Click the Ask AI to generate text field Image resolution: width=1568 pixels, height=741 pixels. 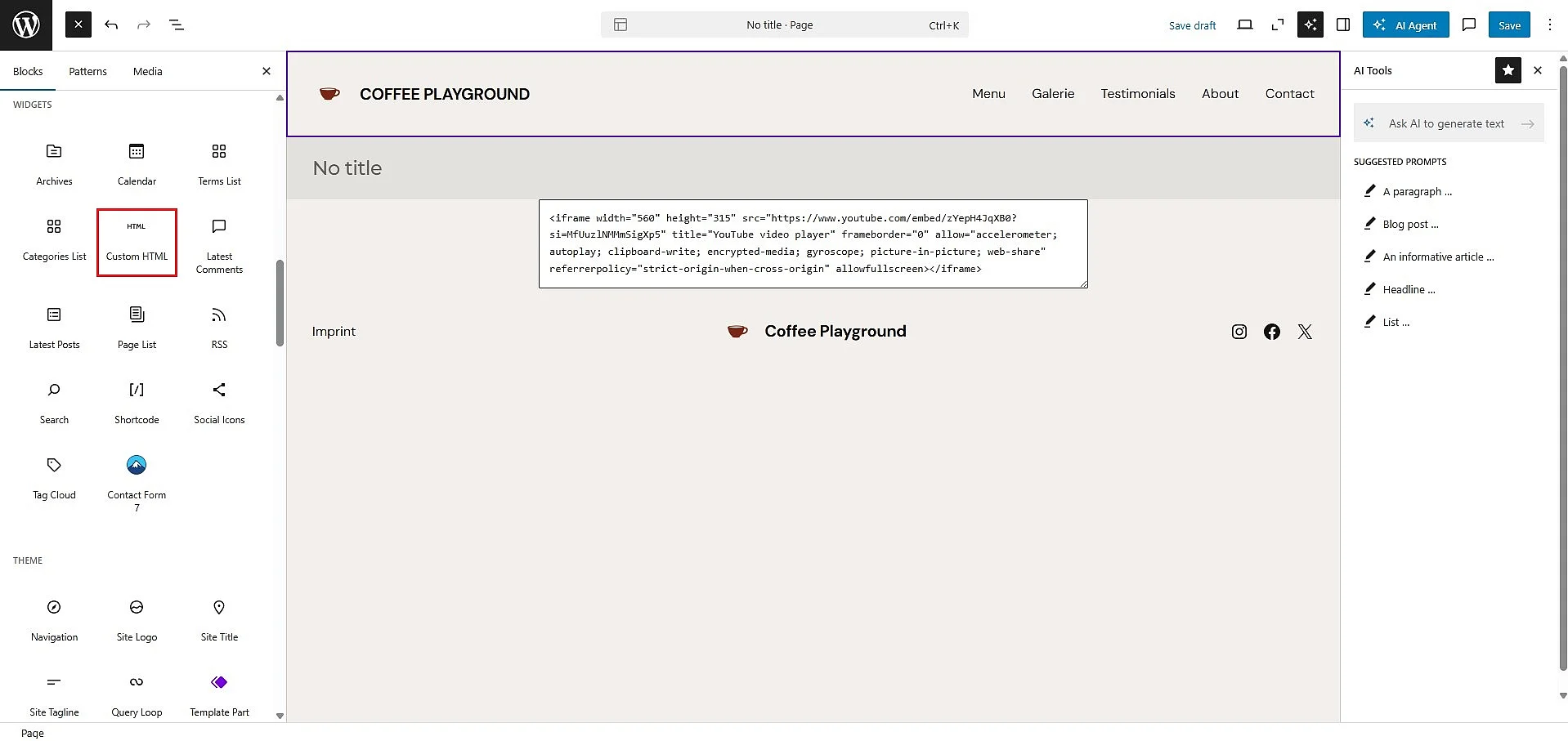tap(1449, 123)
